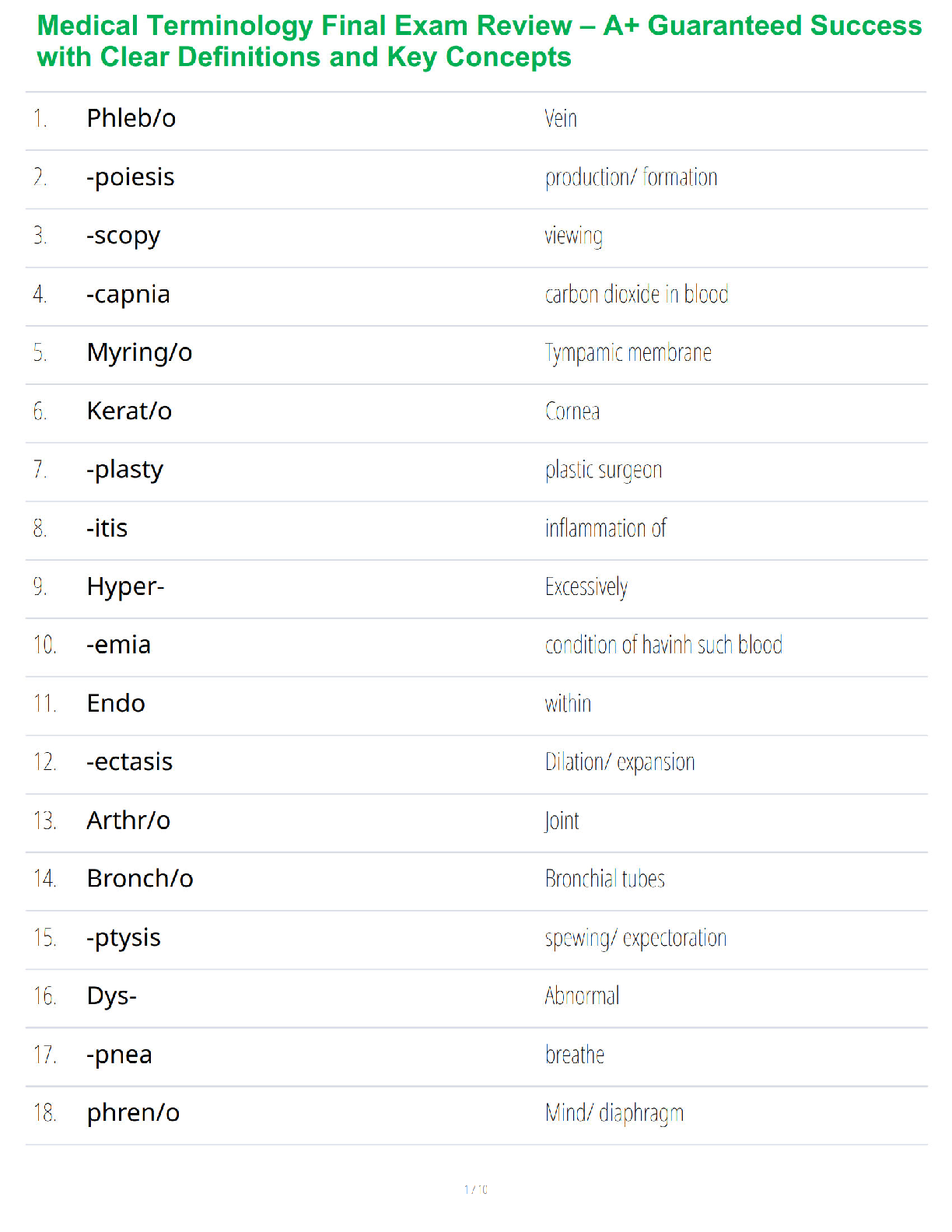
Task: Select the -poiesis term
Action: click(131, 177)
